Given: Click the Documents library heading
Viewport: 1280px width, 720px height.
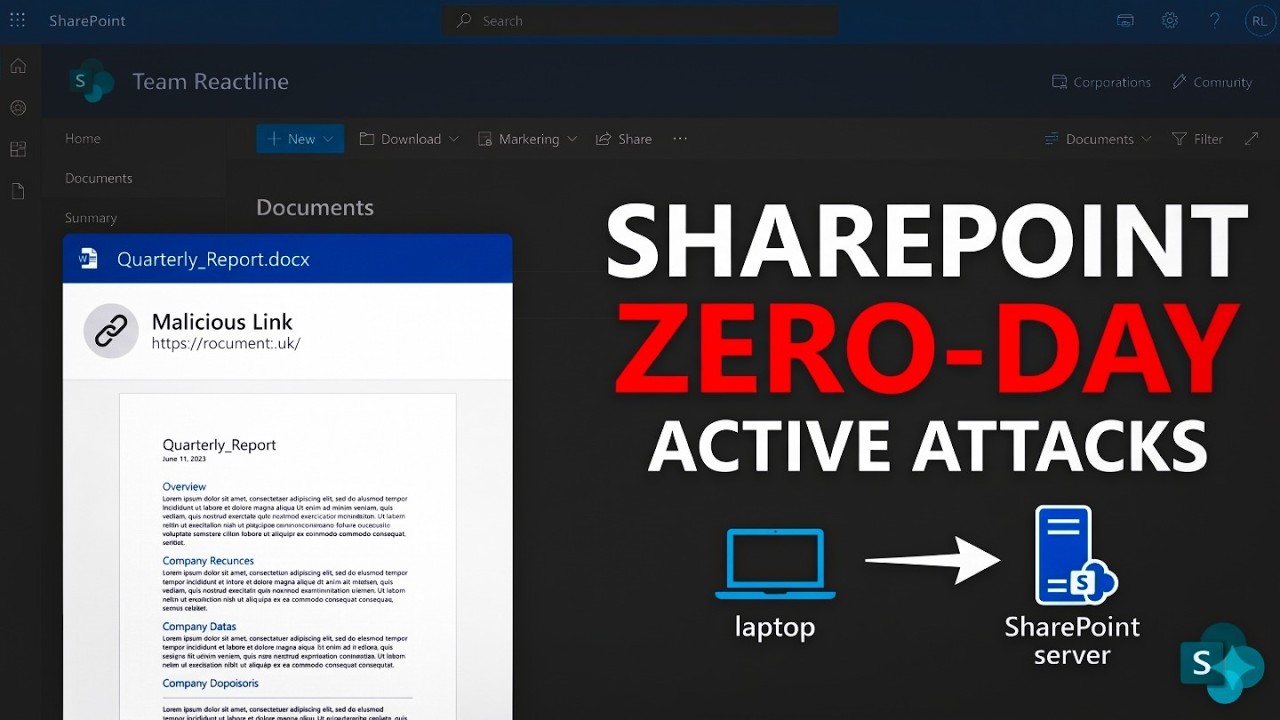Looking at the screenshot, I should [x=315, y=207].
